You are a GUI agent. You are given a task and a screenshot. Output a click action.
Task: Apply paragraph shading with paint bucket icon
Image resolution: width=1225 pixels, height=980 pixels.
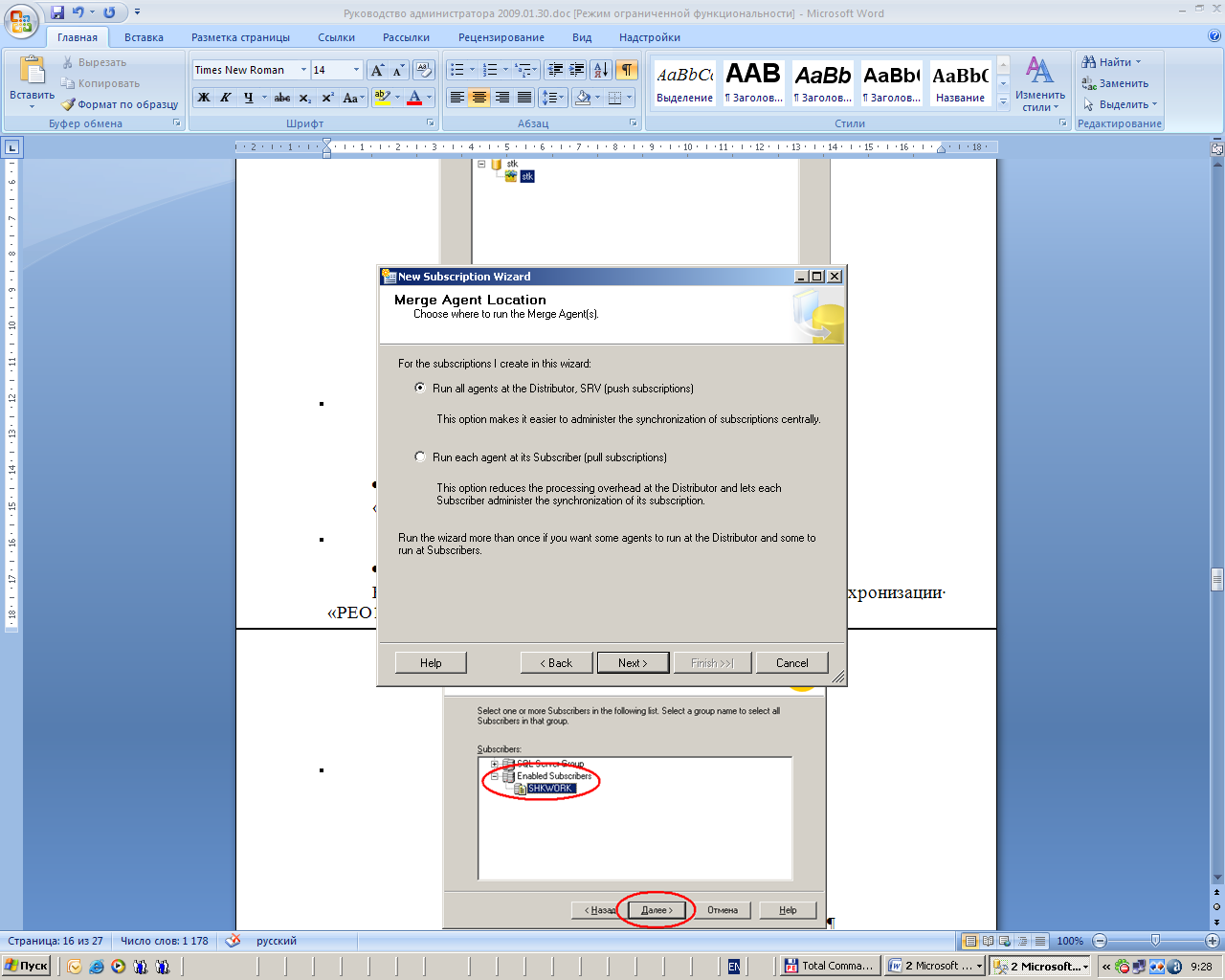click(x=582, y=98)
